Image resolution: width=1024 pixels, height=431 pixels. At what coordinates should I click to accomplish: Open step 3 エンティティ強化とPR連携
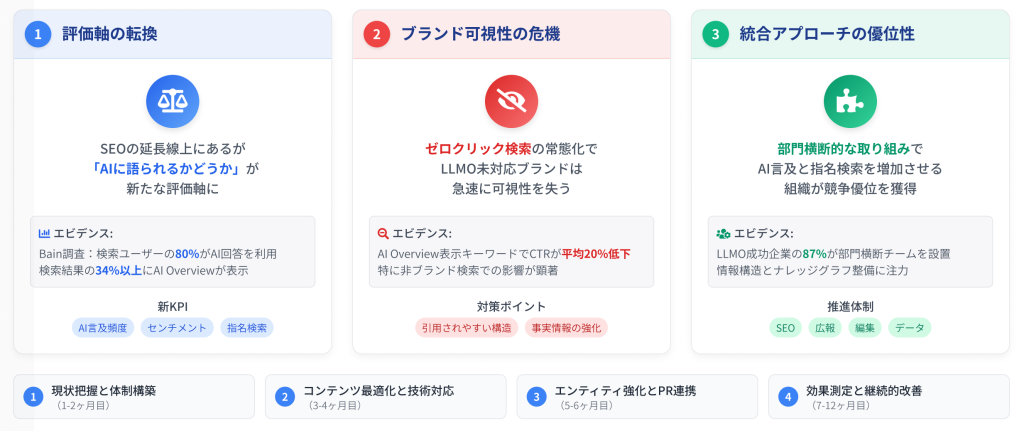(637, 396)
